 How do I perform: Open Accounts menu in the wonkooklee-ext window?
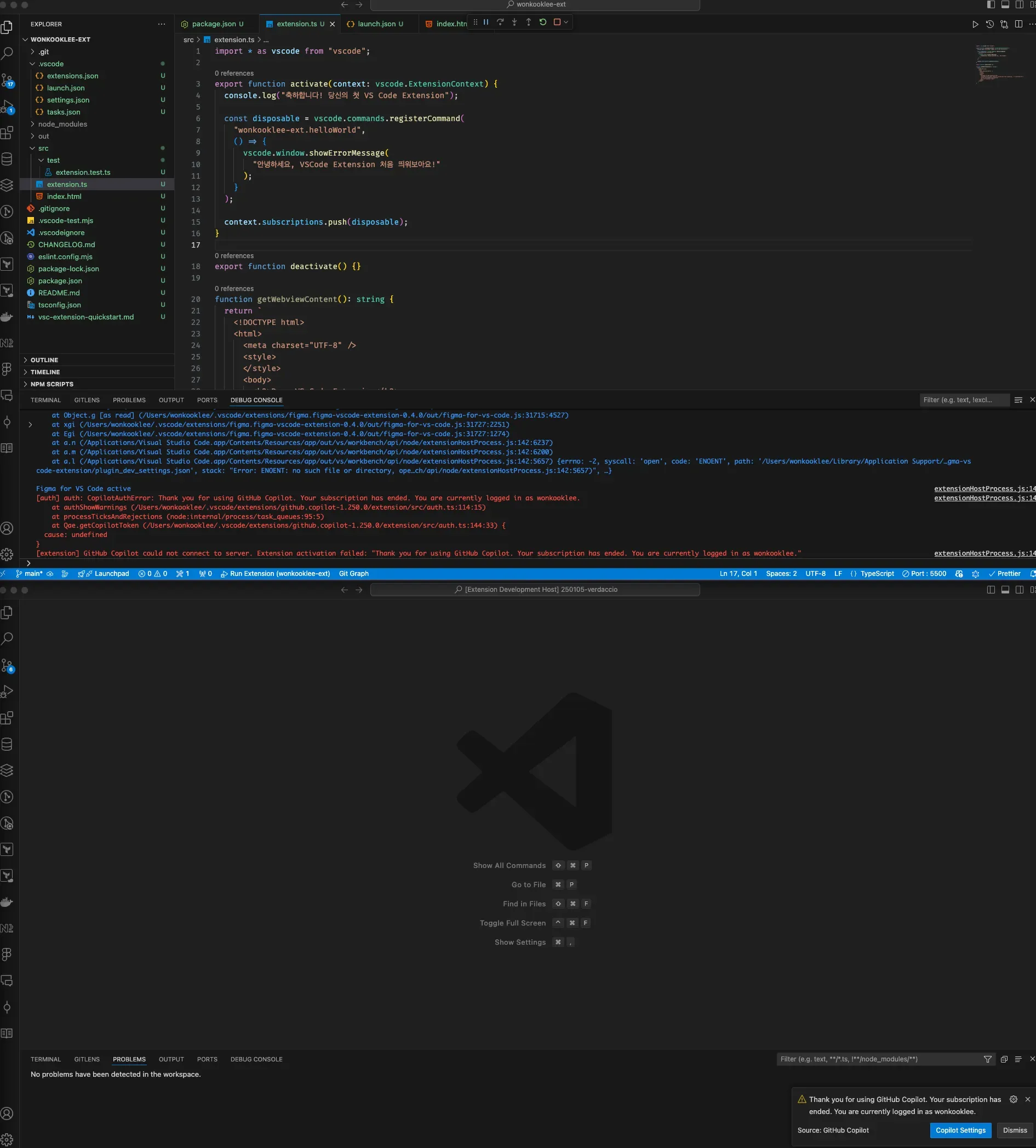pyautogui.click(x=8, y=528)
